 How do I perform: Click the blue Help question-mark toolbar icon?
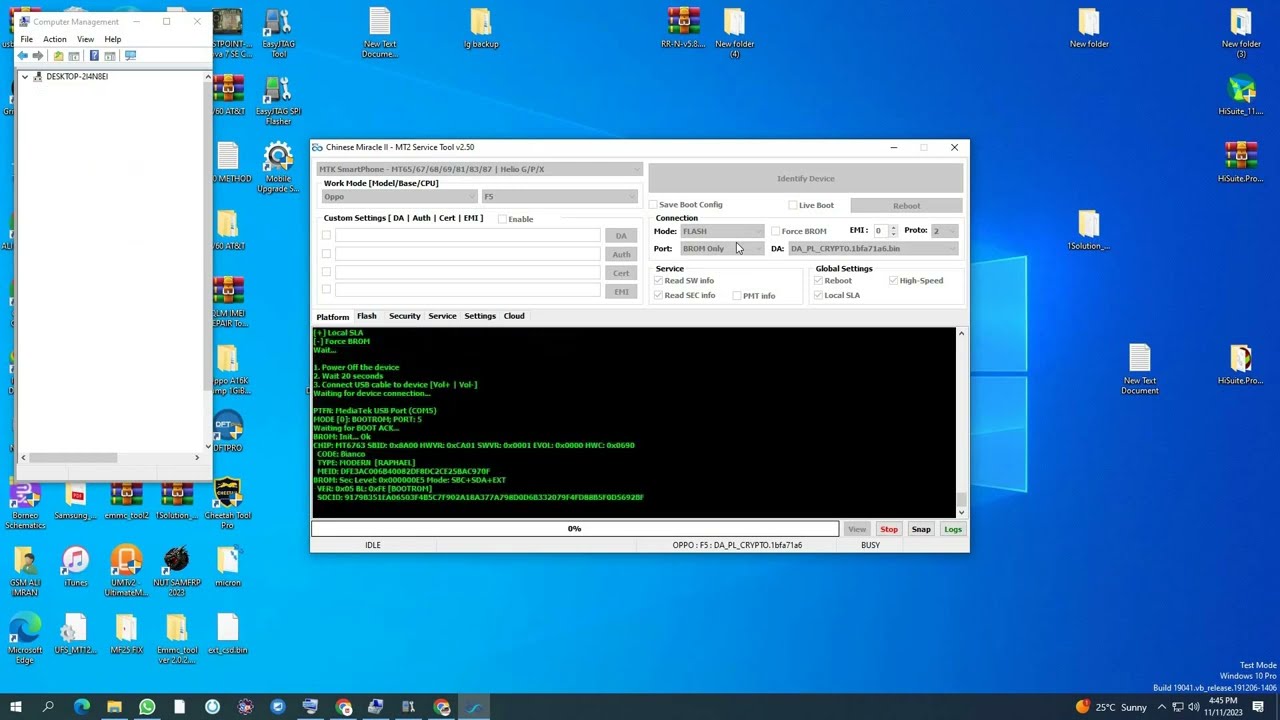94,56
